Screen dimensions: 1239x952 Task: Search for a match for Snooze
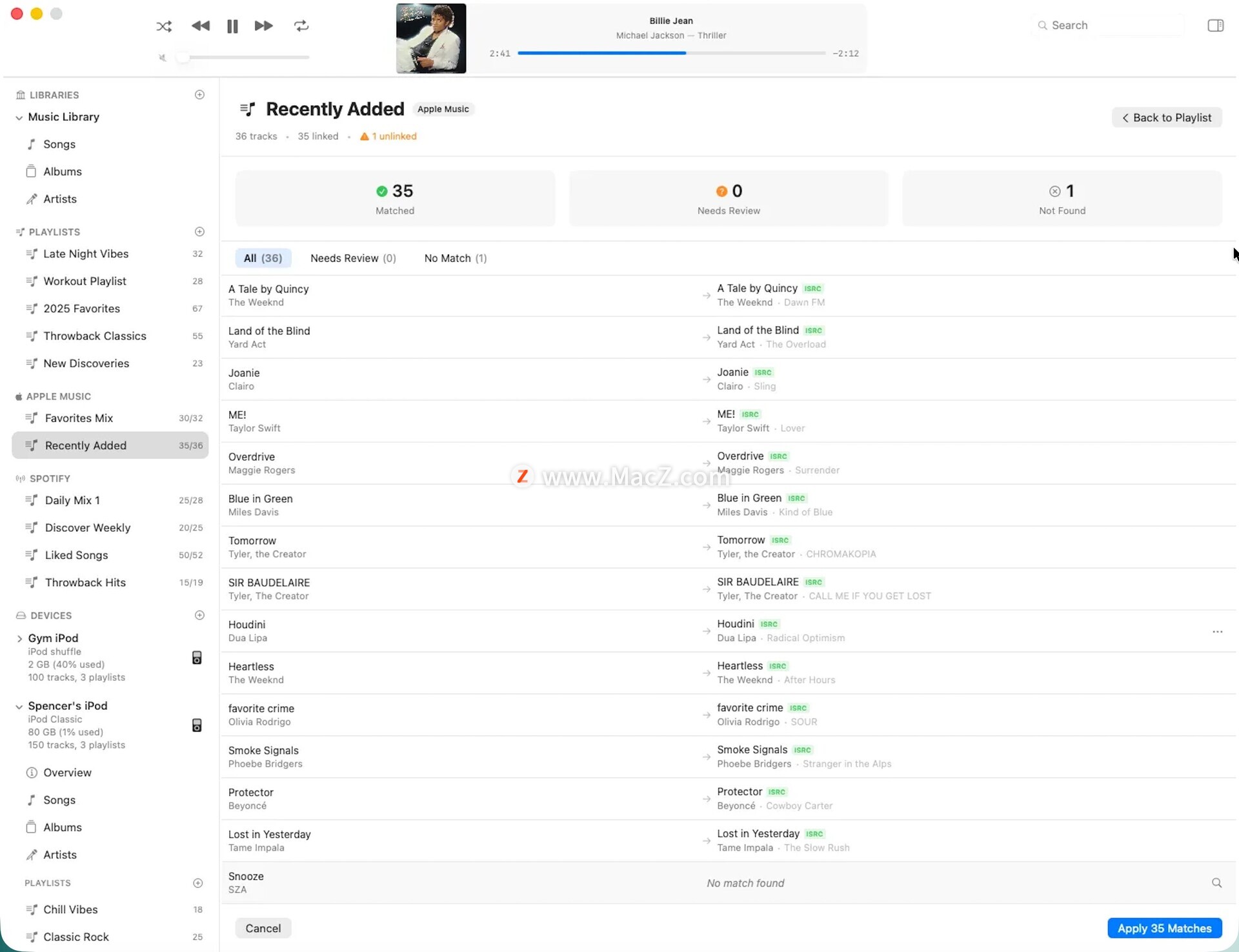pos(1217,883)
